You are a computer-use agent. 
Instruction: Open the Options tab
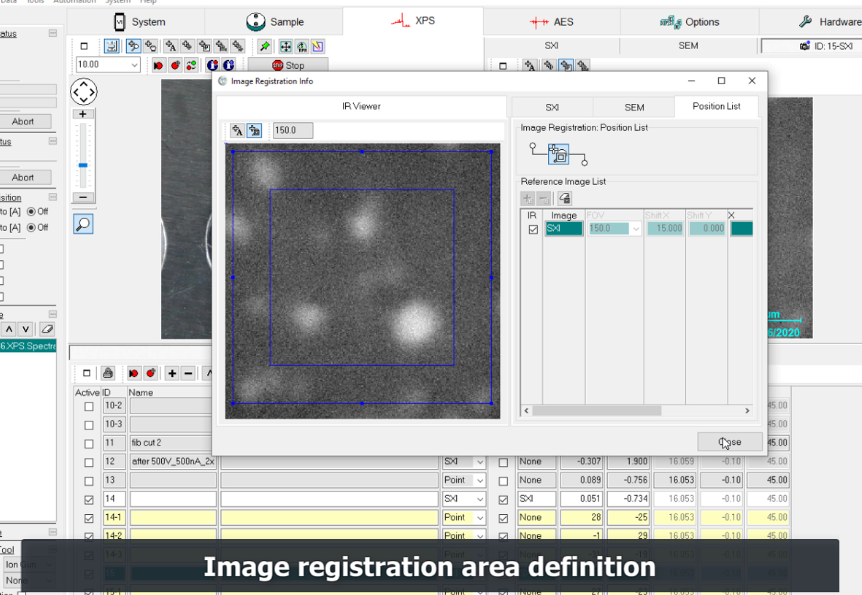coord(690,22)
